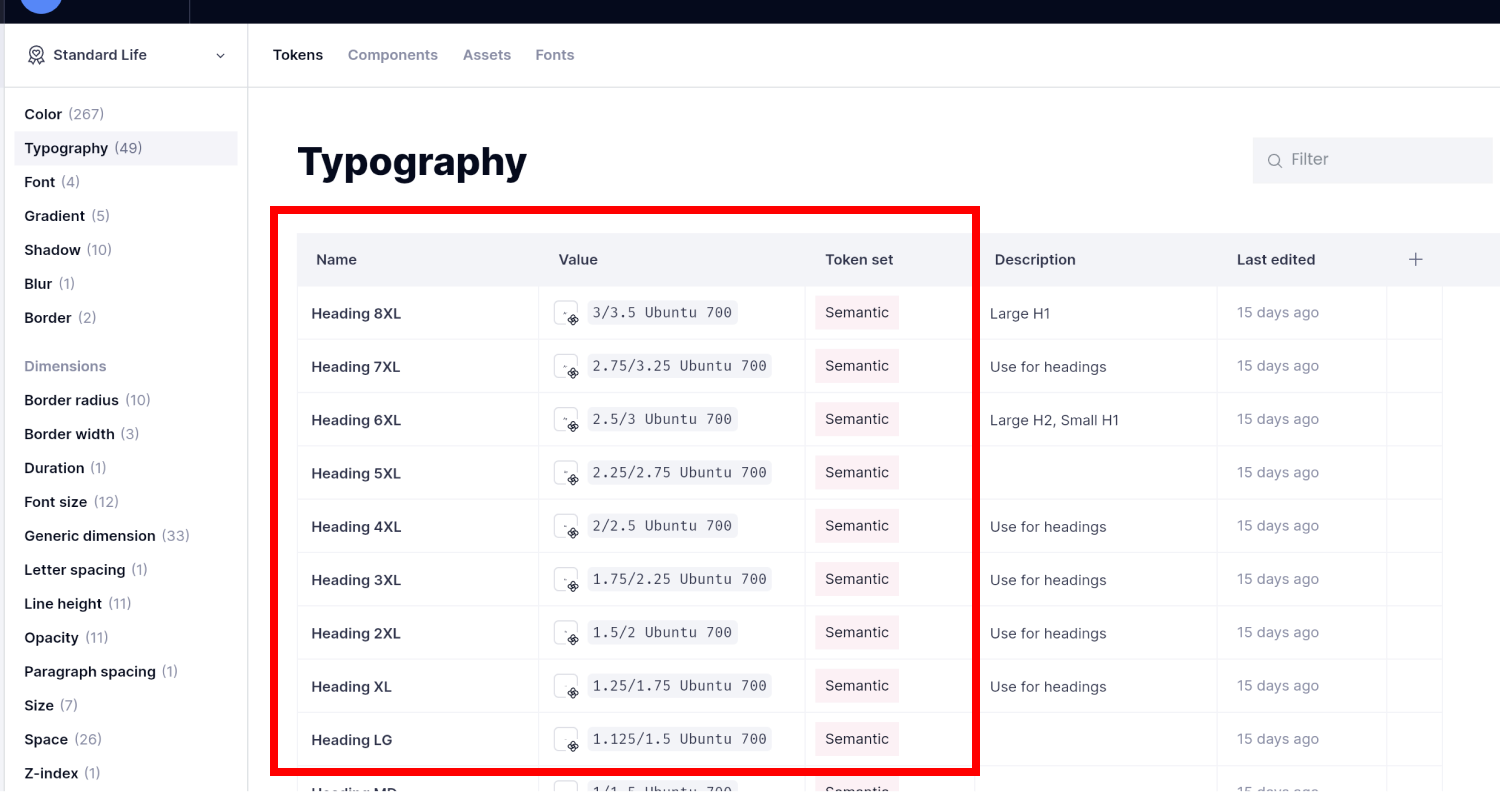
Task: Open the Standard Life brand dropdown
Action: (x=126, y=55)
